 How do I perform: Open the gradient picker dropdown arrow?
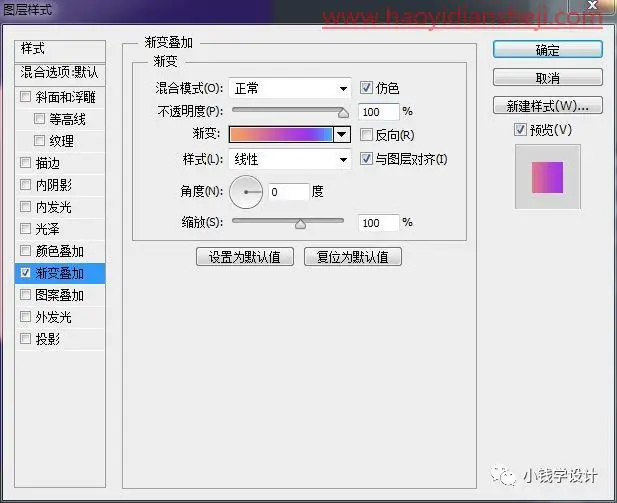(x=342, y=135)
